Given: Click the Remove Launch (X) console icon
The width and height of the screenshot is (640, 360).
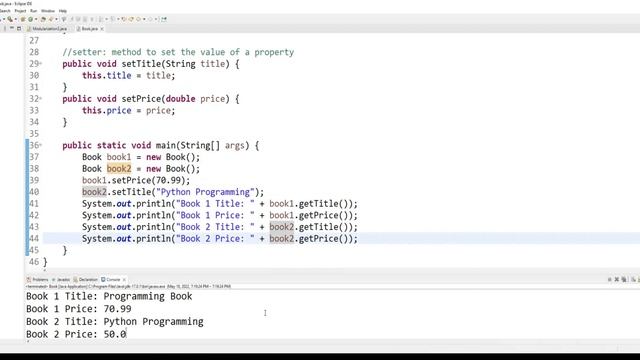Looking at the screenshot, I should click(617, 280).
